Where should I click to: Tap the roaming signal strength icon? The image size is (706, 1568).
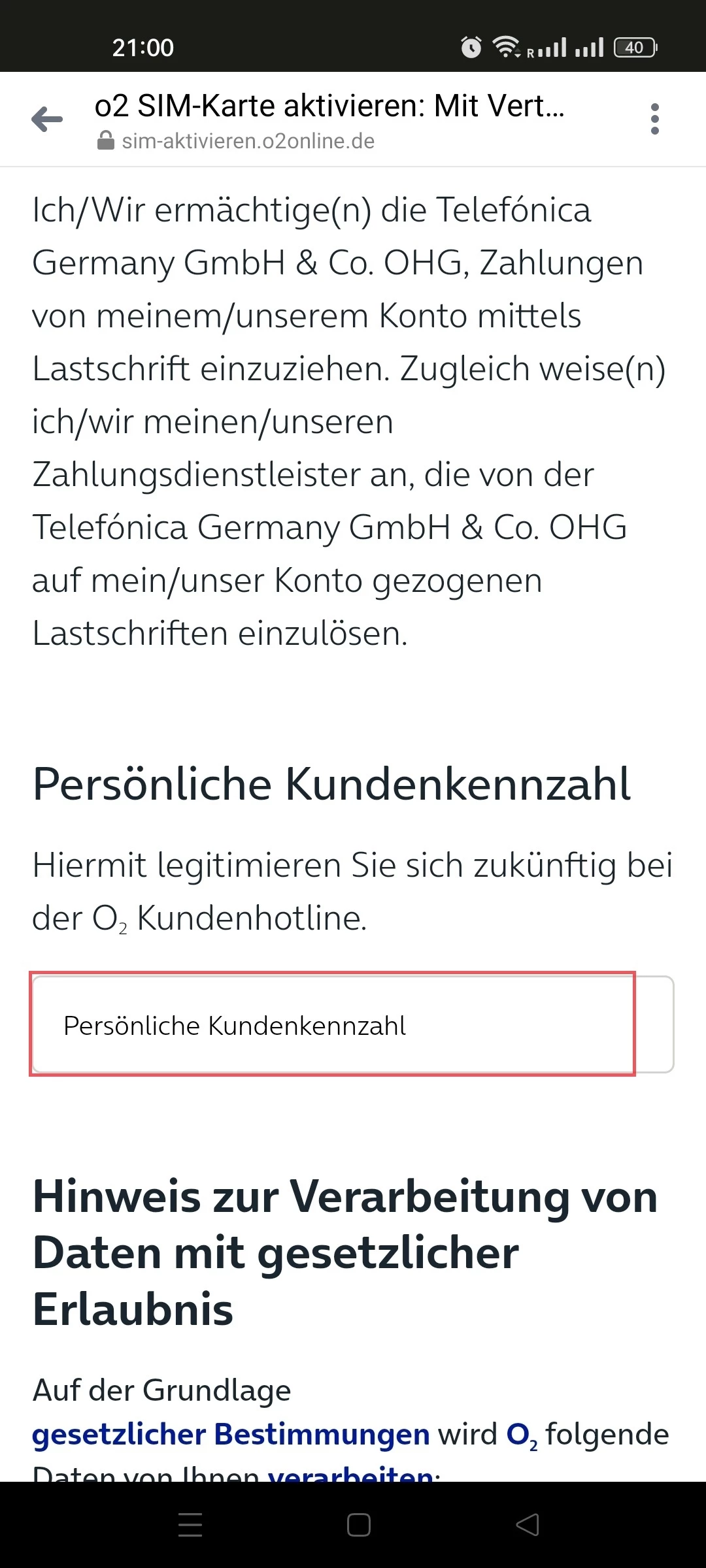click(548, 48)
